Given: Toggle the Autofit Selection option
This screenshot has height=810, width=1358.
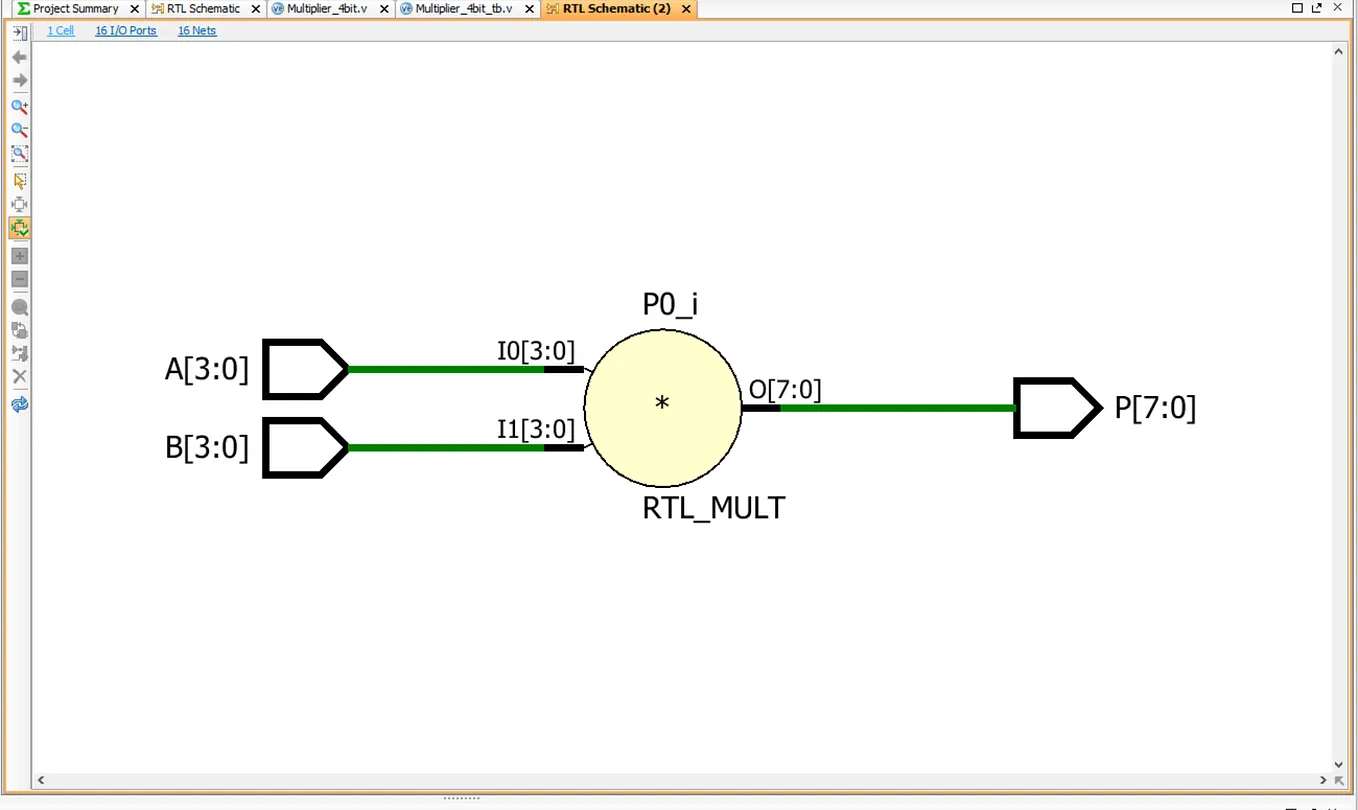Looking at the screenshot, I should coord(19,228).
